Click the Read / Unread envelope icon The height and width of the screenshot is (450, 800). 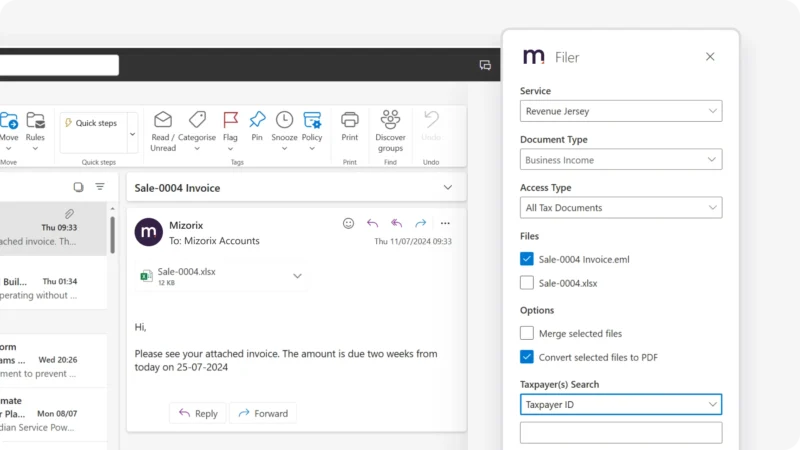[163, 119]
